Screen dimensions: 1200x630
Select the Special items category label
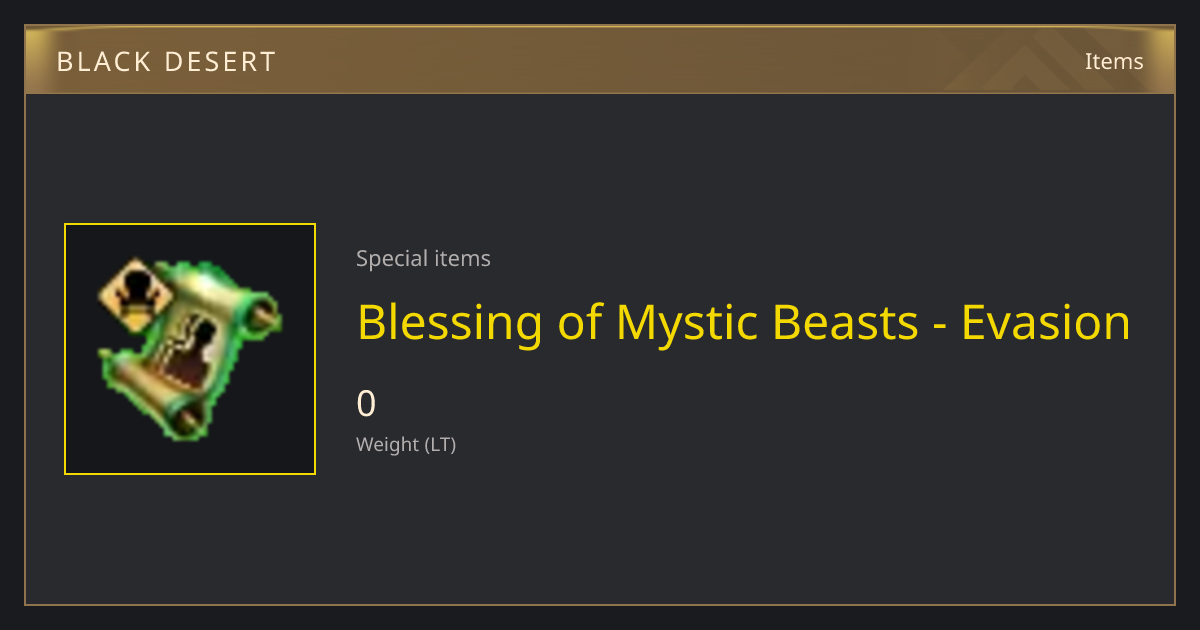click(x=423, y=259)
